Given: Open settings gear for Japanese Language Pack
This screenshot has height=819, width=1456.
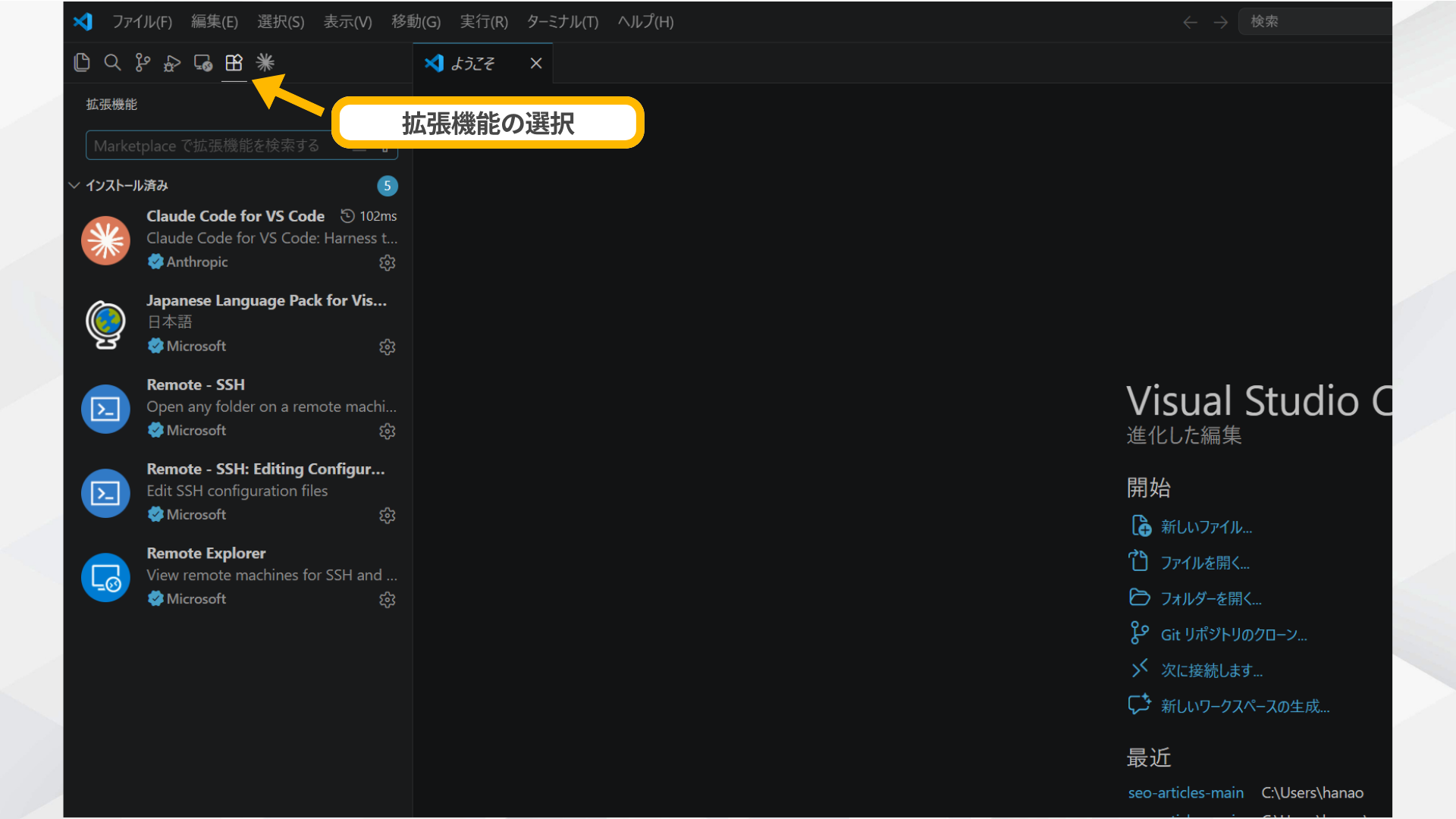Looking at the screenshot, I should coord(388,347).
